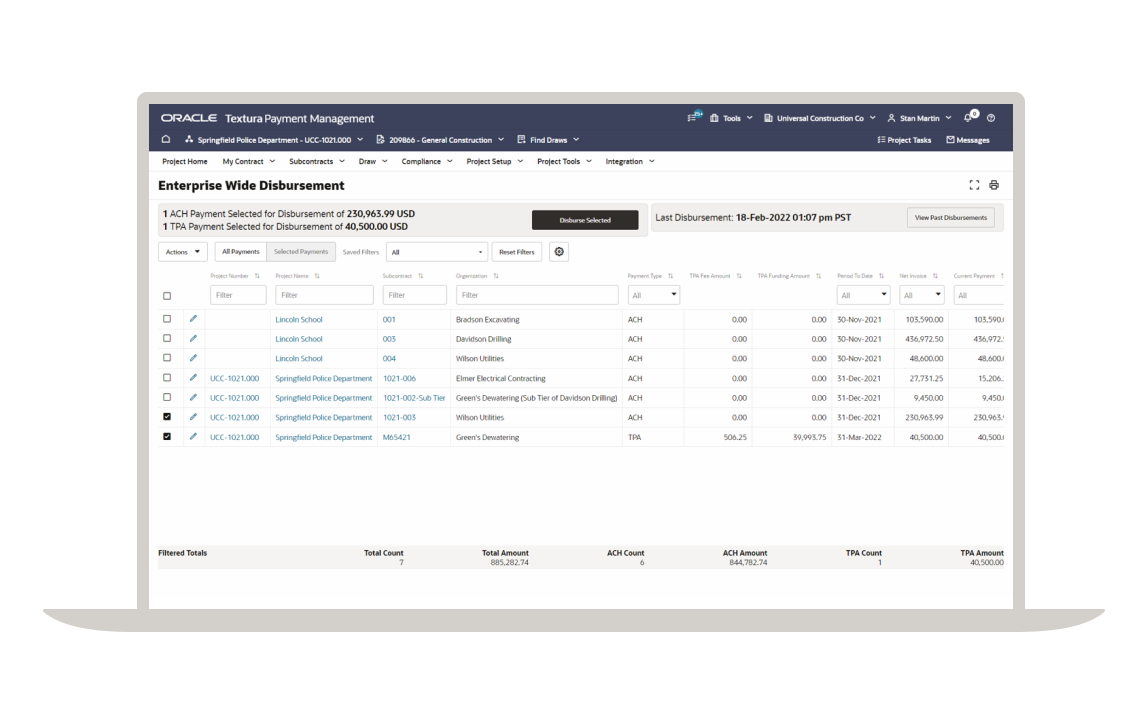
Task: Expand Universal Construction Co dropdown
Action: click(x=819, y=118)
